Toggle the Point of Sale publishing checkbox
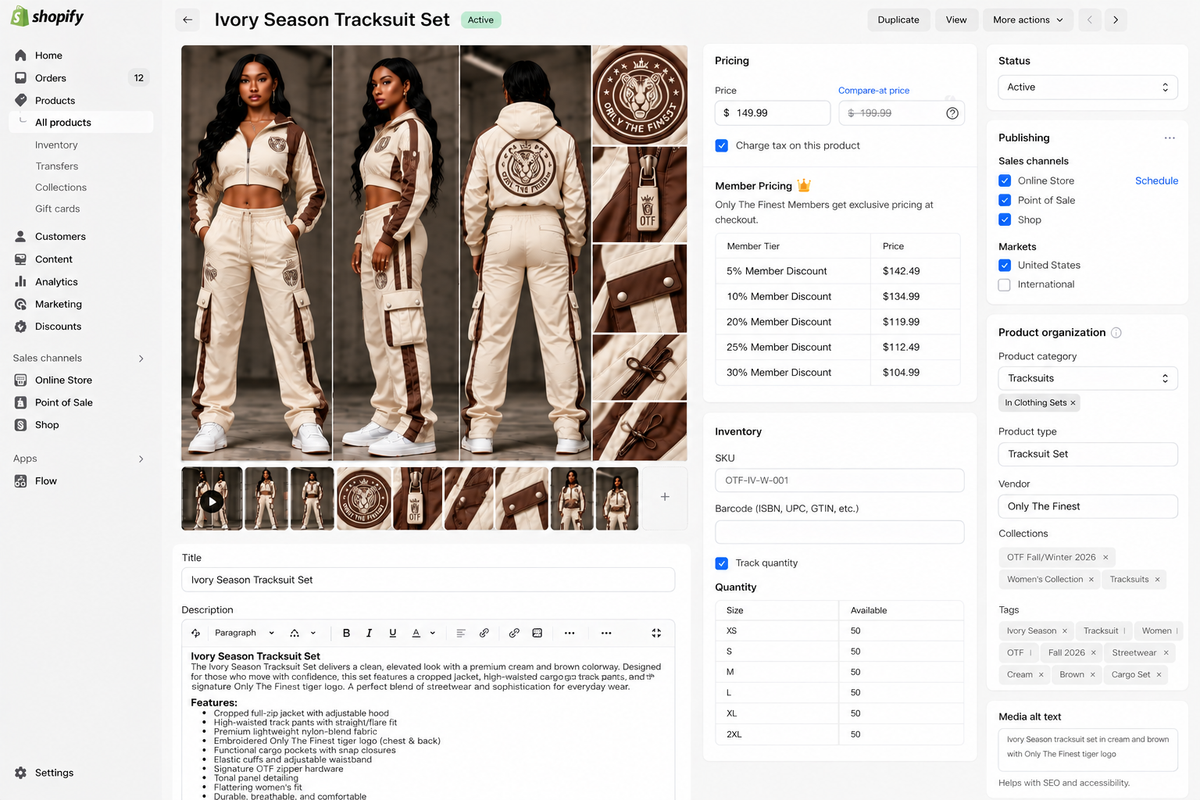Image resolution: width=1200 pixels, height=800 pixels. (1005, 200)
